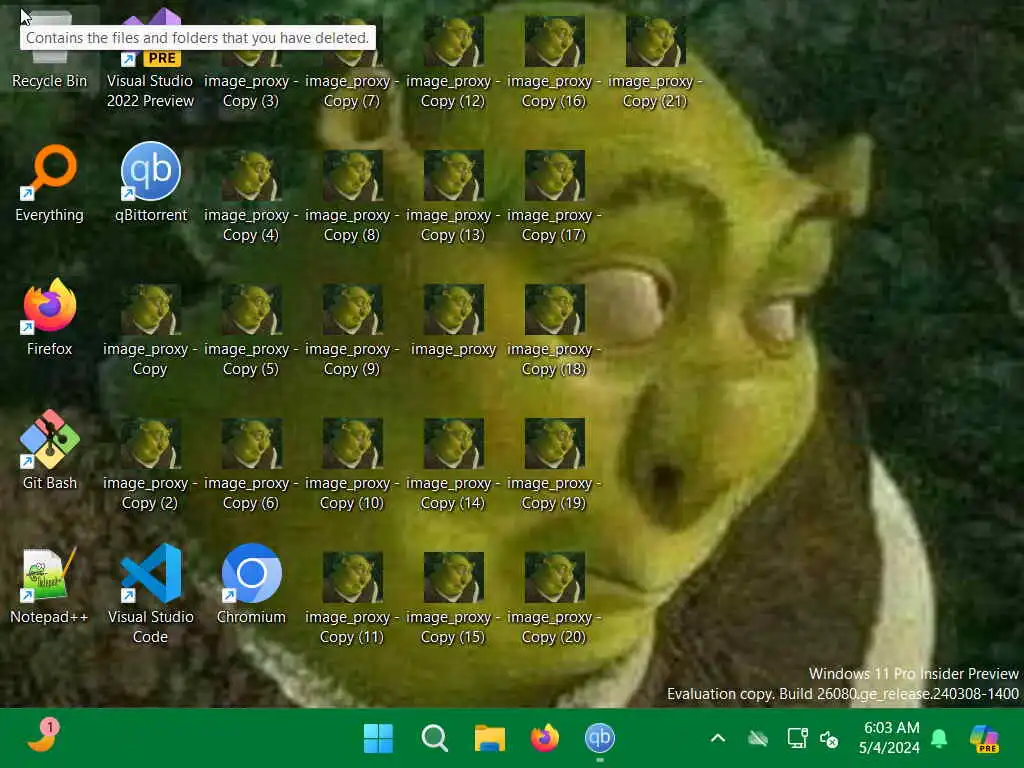Open widgets icon with badge 1
Image resolution: width=1024 pixels, height=768 pixels.
(x=43, y=736)
